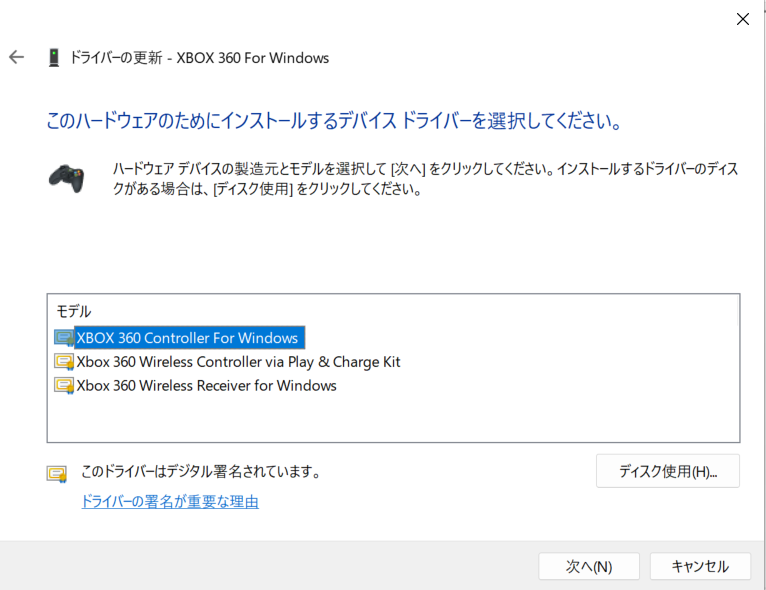Open the ドライバーの署名が重要な理由 link
This screenshot has width=766, height=590.
tap(170, 502)
